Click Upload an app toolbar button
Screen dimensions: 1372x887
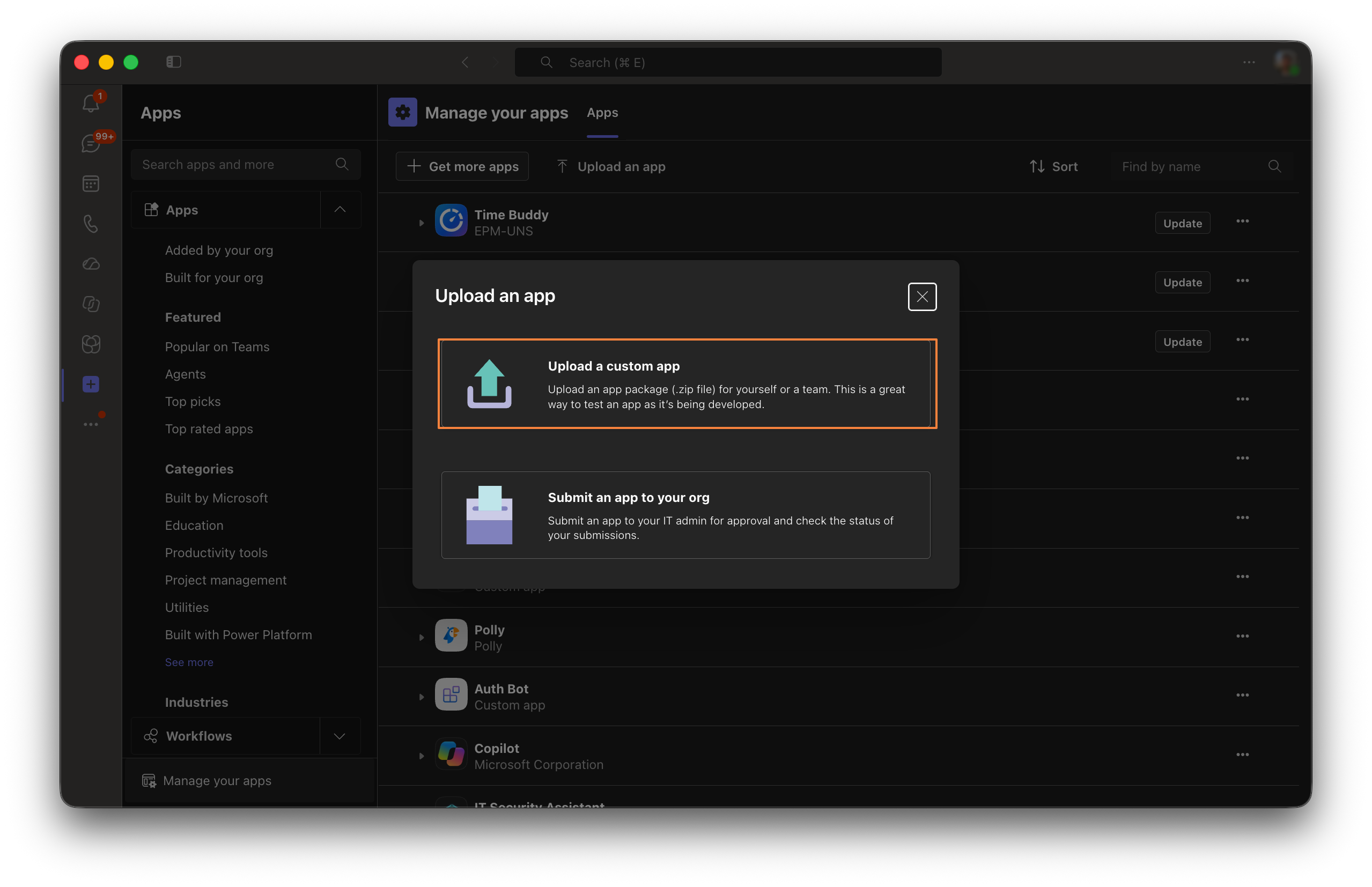(610, 166)
